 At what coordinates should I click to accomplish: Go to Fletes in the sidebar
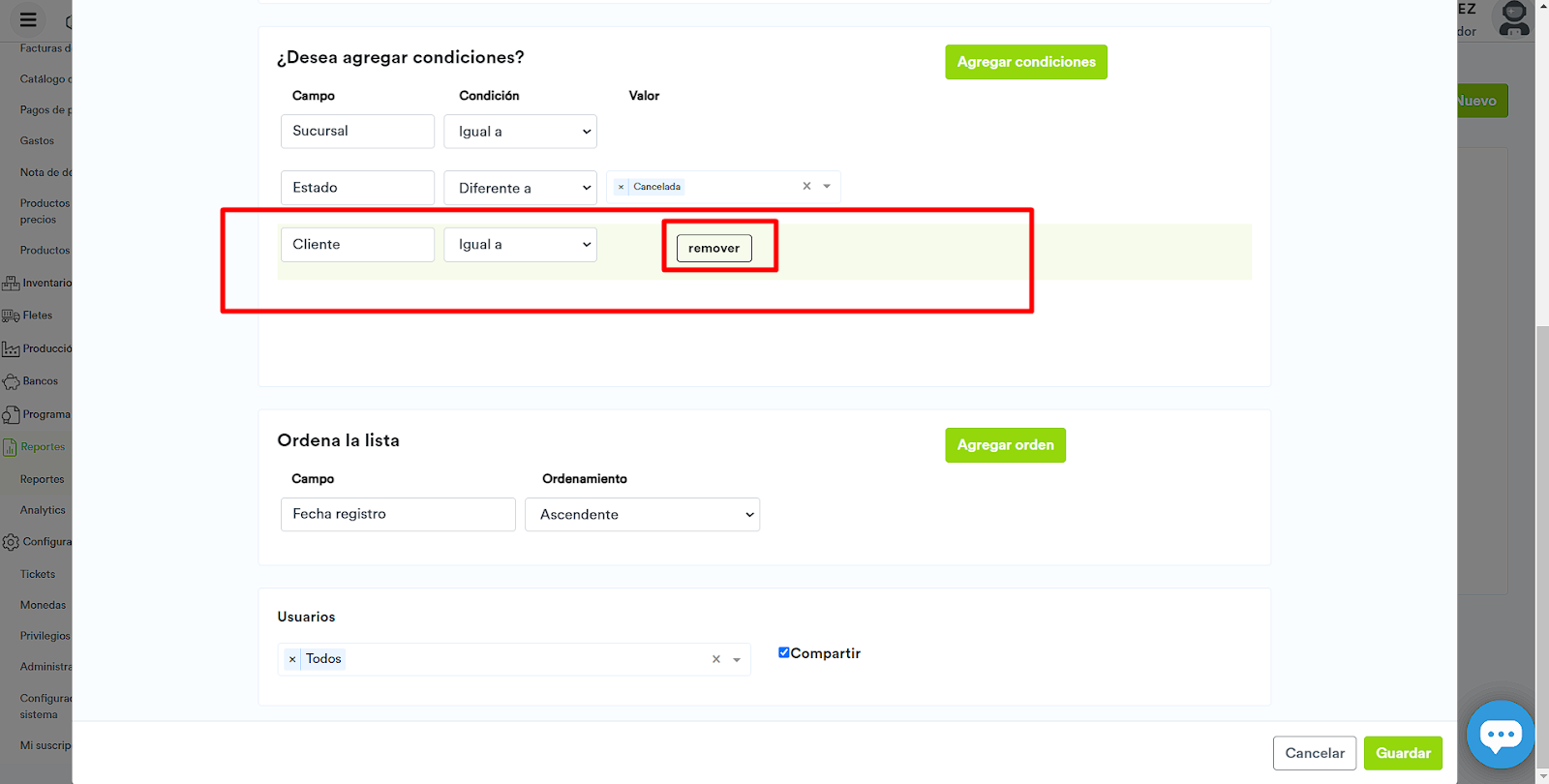[37, 316]
